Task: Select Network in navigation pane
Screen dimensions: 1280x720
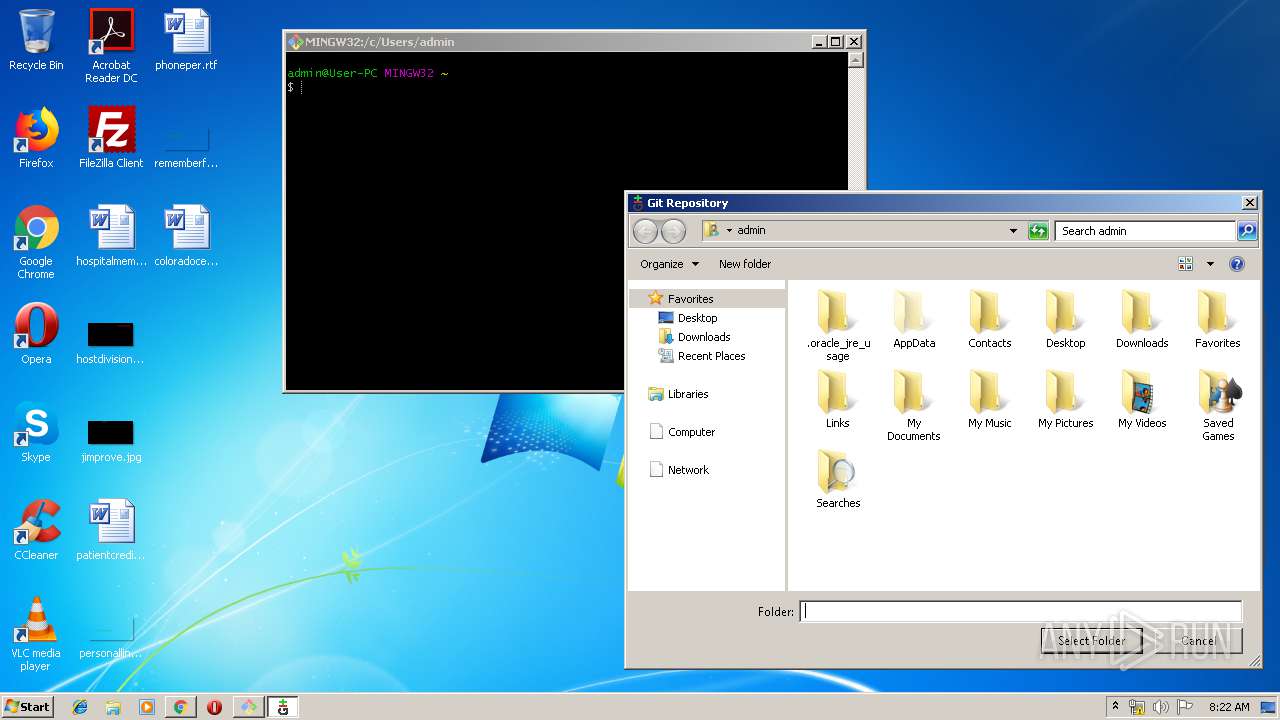Action: 679,470
